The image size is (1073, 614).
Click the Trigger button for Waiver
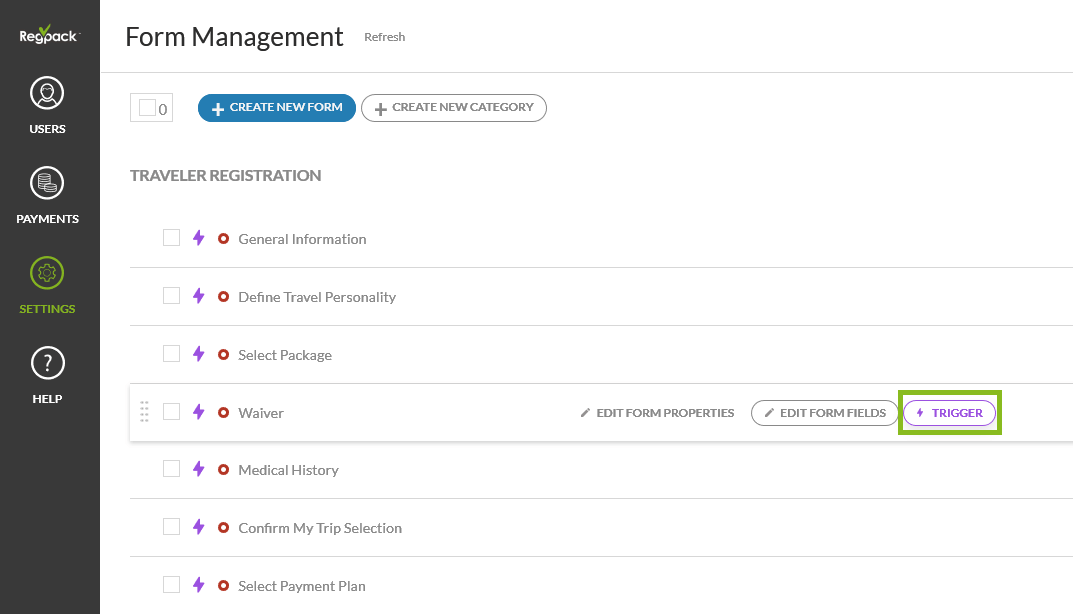(949, 413)
